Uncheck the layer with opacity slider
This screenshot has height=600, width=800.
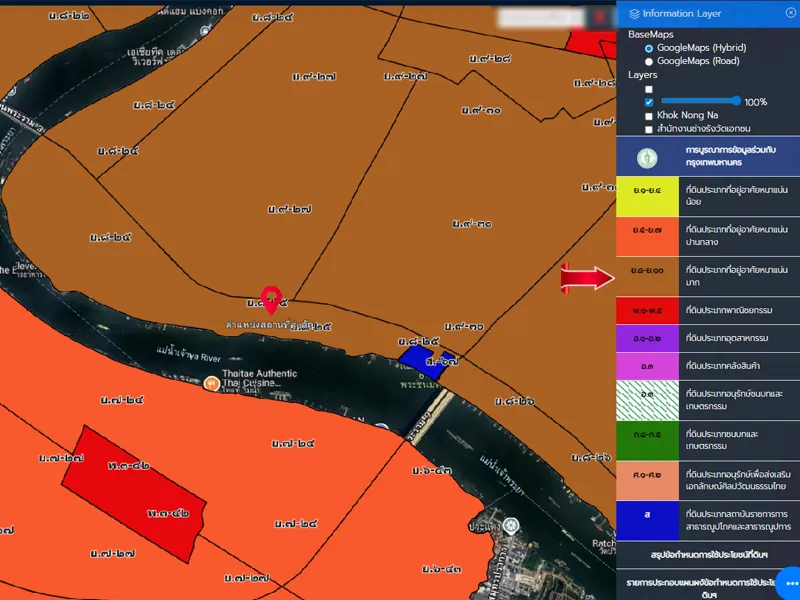[x=649, y=102]
